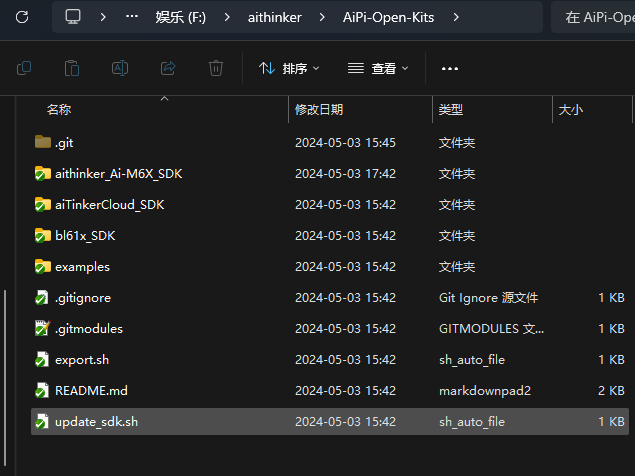Click GITMODULES 文... type cell

[x=491, y=329]
